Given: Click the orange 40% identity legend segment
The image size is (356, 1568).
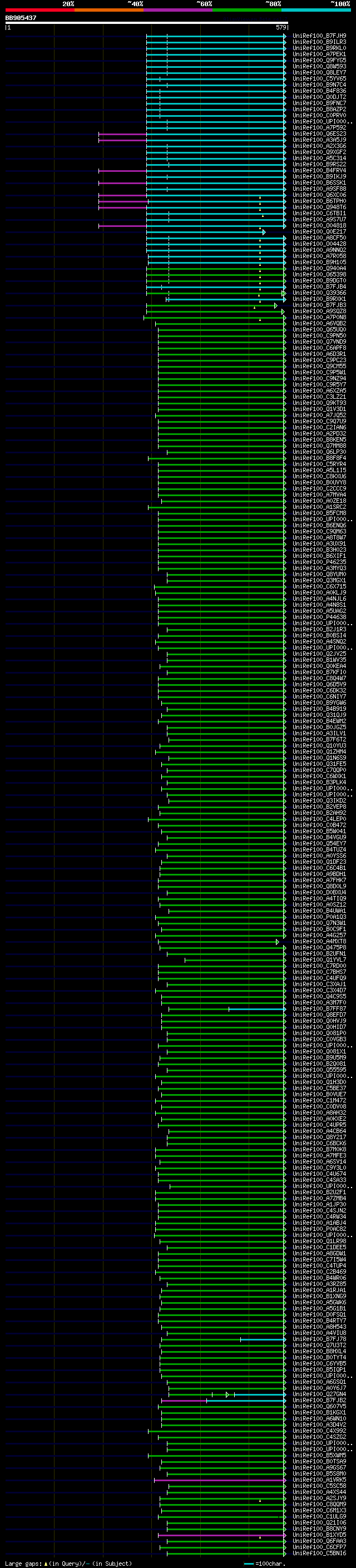Looking at the screenshot, I should point(109,10).
